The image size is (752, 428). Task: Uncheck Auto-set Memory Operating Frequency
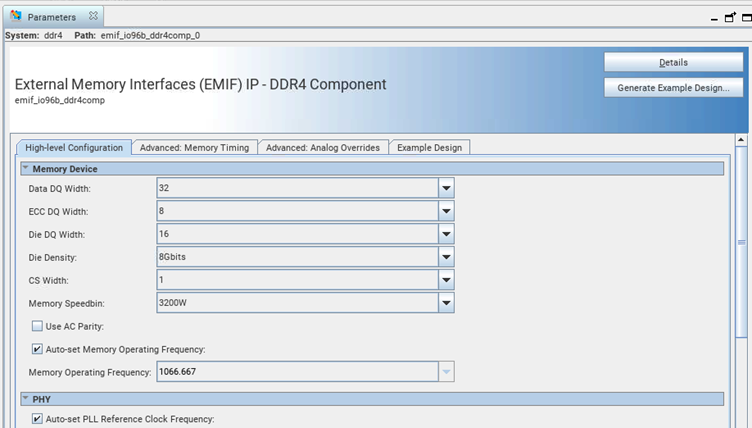tap(37, 349)
